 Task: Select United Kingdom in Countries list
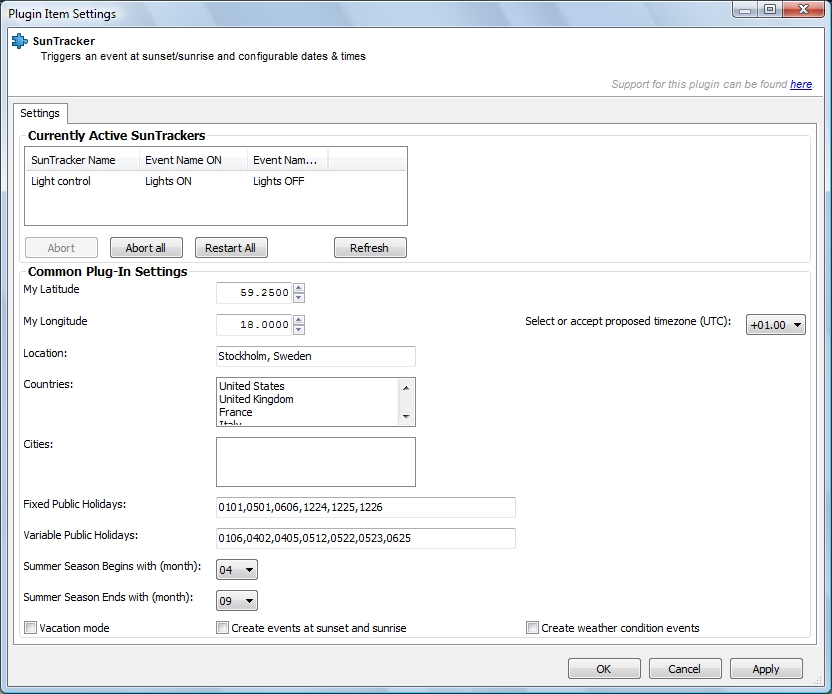256,399
